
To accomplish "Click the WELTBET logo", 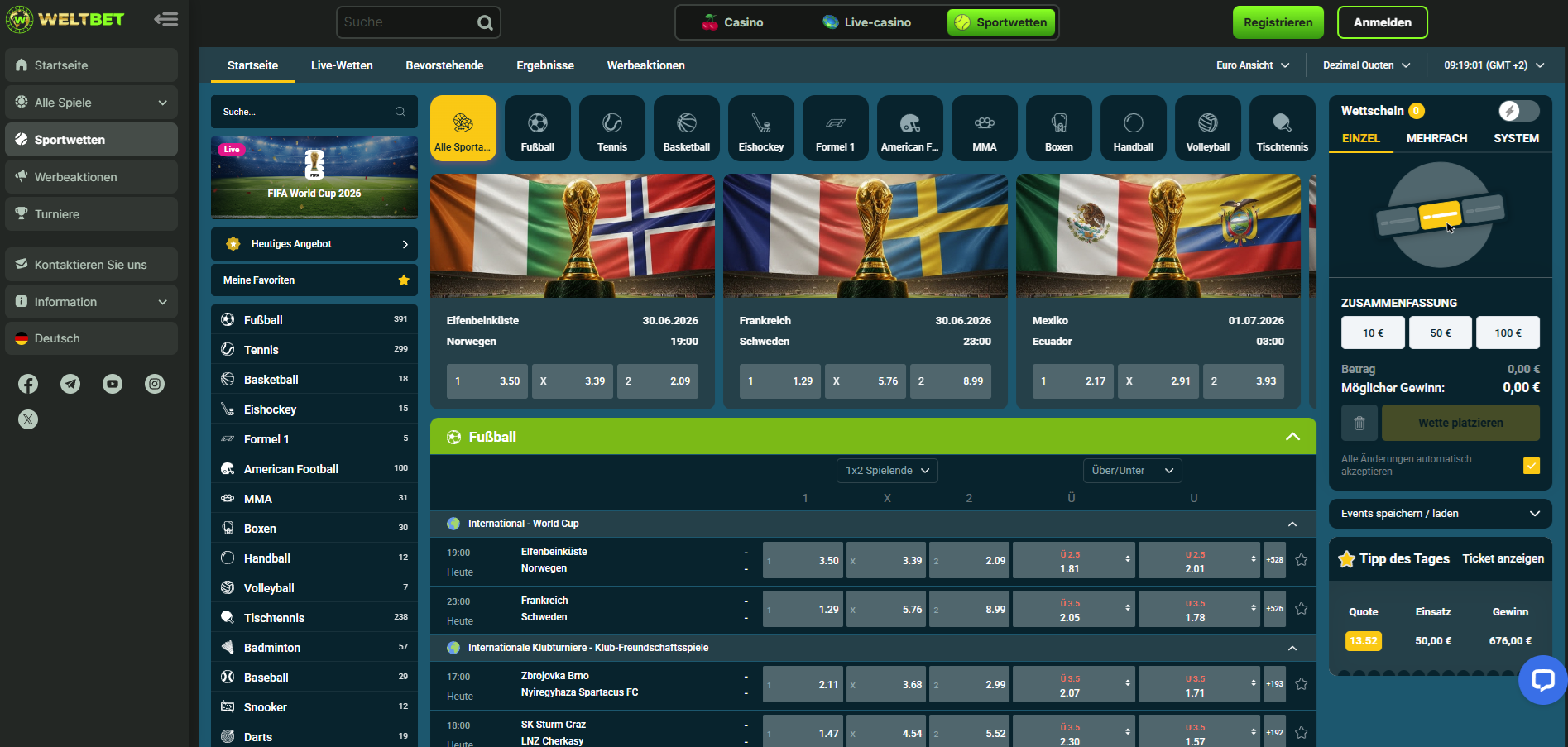I will [65, 19].
